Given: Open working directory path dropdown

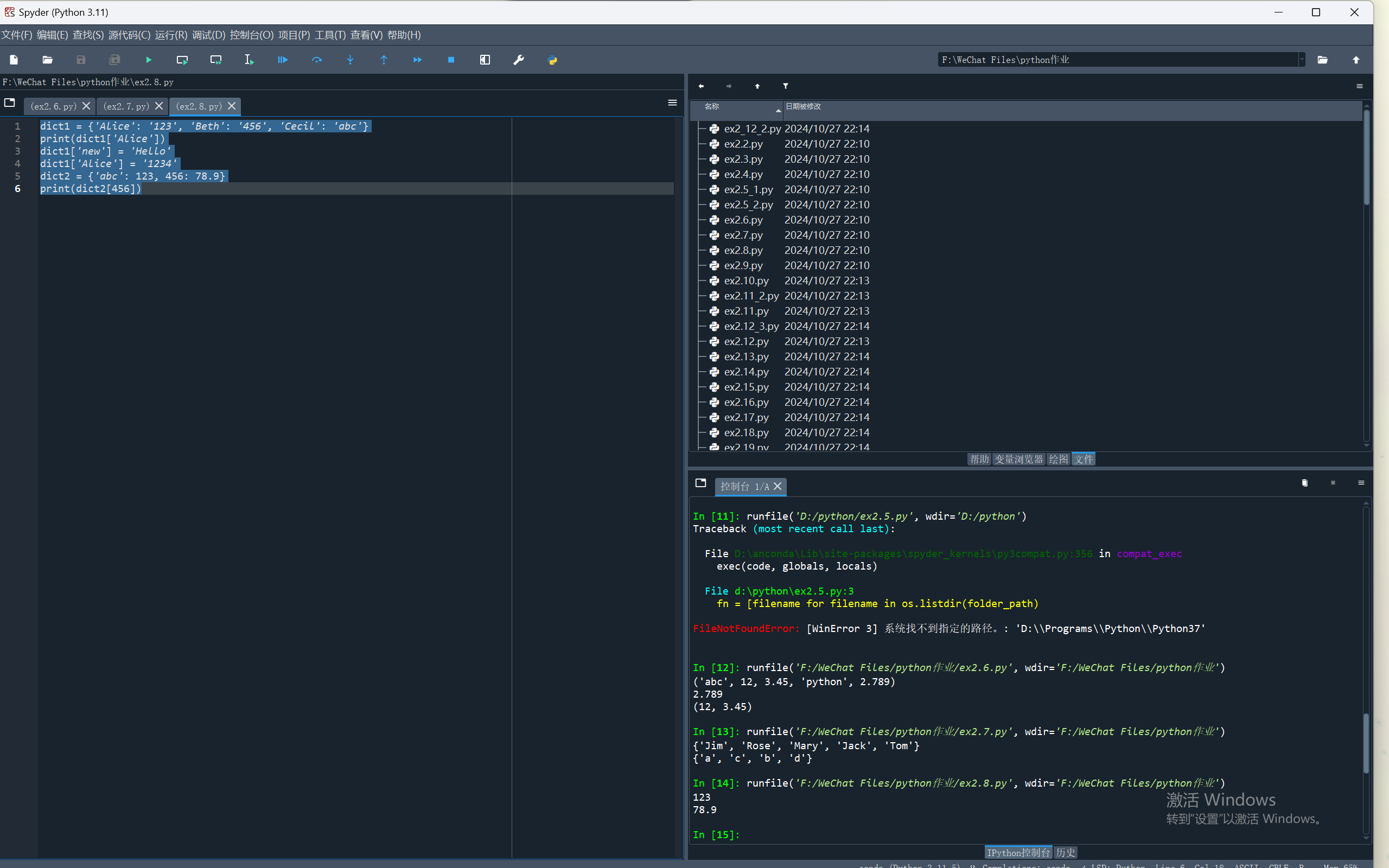Looking at the screenshot, I should [1302, 60].
